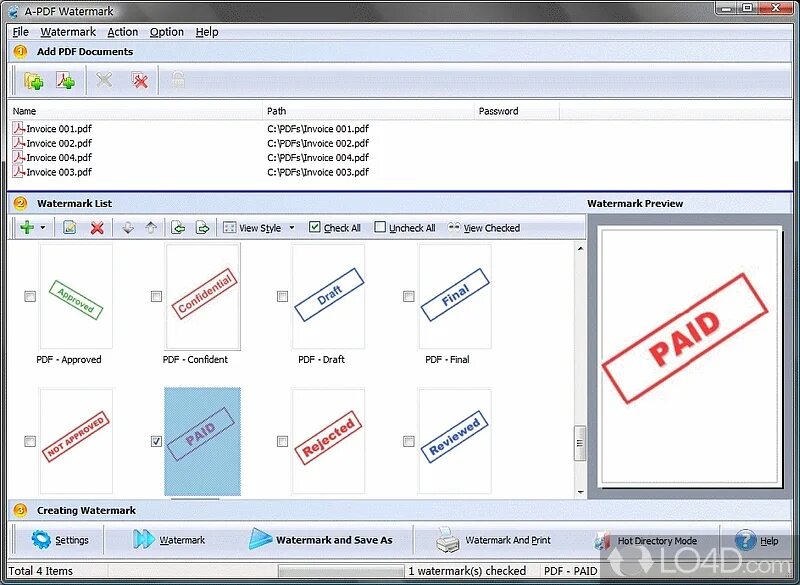Click the gray remove selected document icon
Screen dimensions: 800x585
104,80
